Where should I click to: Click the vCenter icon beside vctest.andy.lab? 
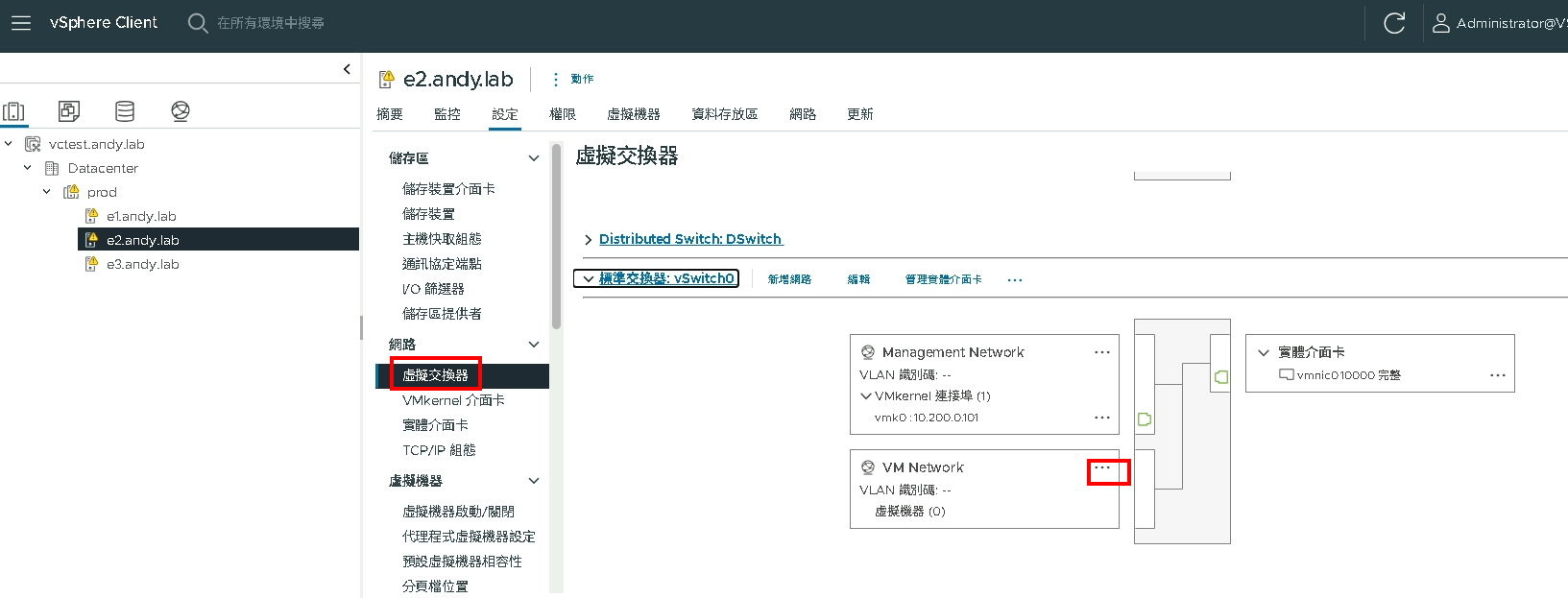(x=33, y=144)
